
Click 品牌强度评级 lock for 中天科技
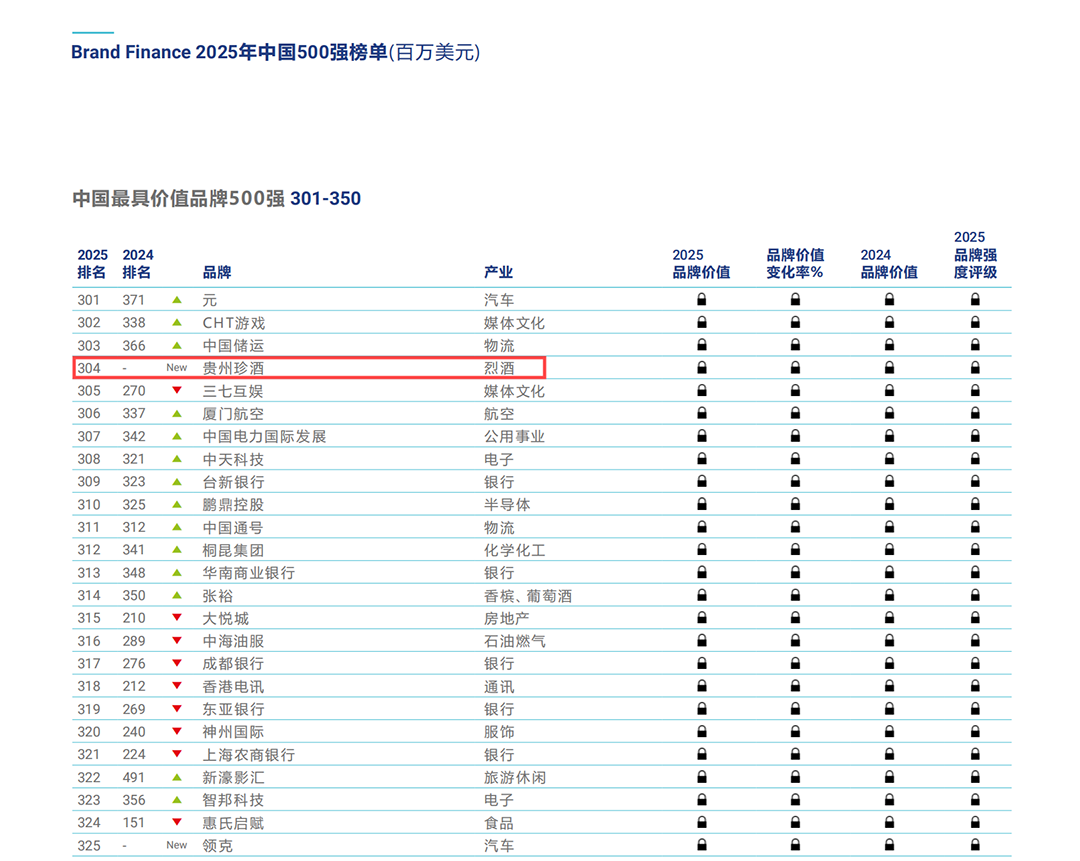point(975,459)
